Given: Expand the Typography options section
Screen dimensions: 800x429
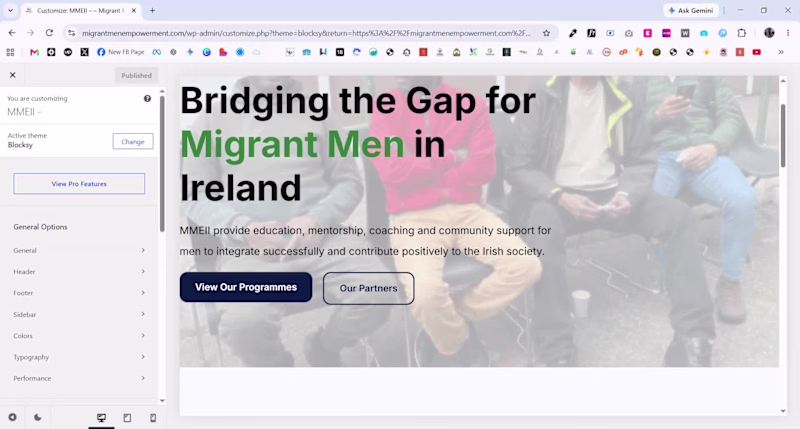Looking at the screenshot, I should coord(79,357).
